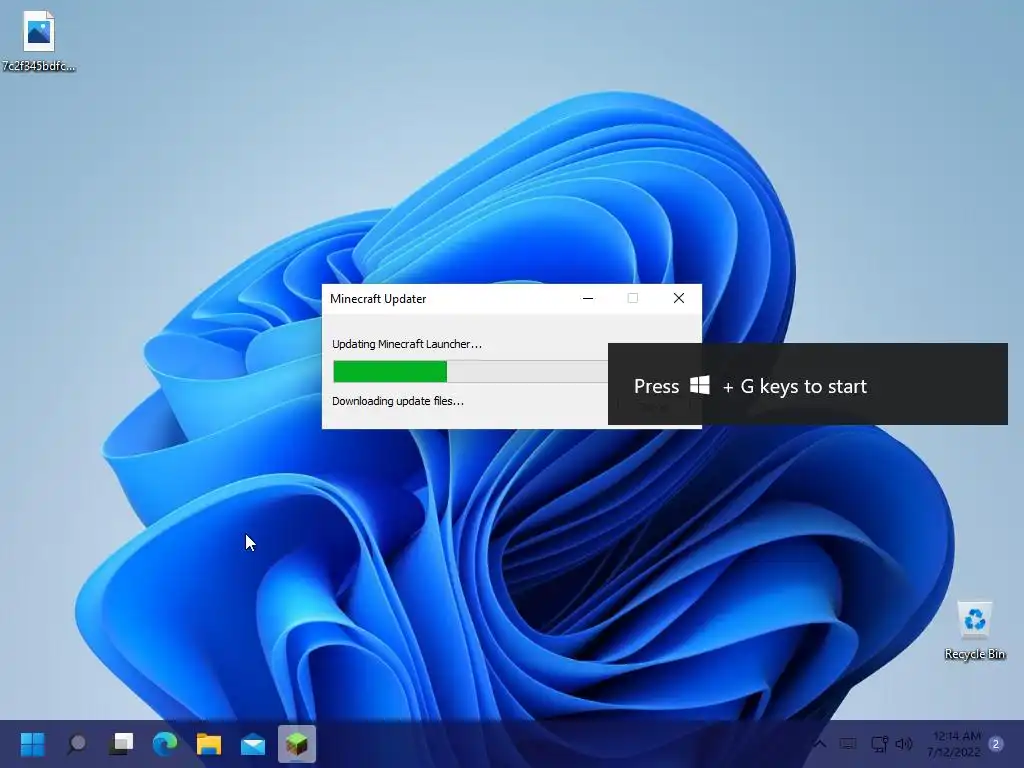Select Minecraft Launcher taskbar icon
Image resolution: width=1024 pixels, height=768 pixels.
click(x=297, y=744)
